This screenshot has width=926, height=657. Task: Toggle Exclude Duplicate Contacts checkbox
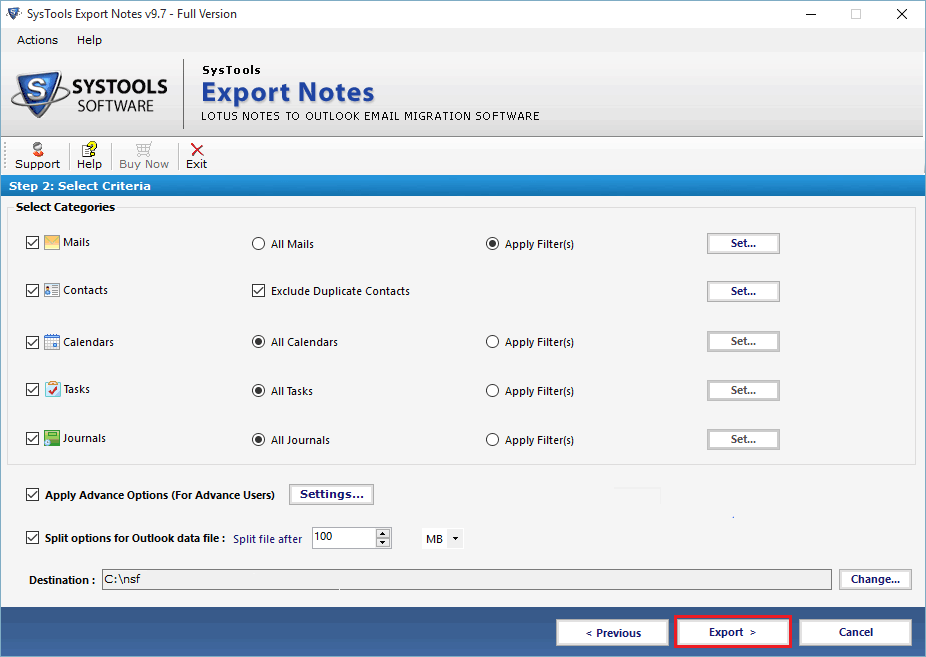coord(258,290)
